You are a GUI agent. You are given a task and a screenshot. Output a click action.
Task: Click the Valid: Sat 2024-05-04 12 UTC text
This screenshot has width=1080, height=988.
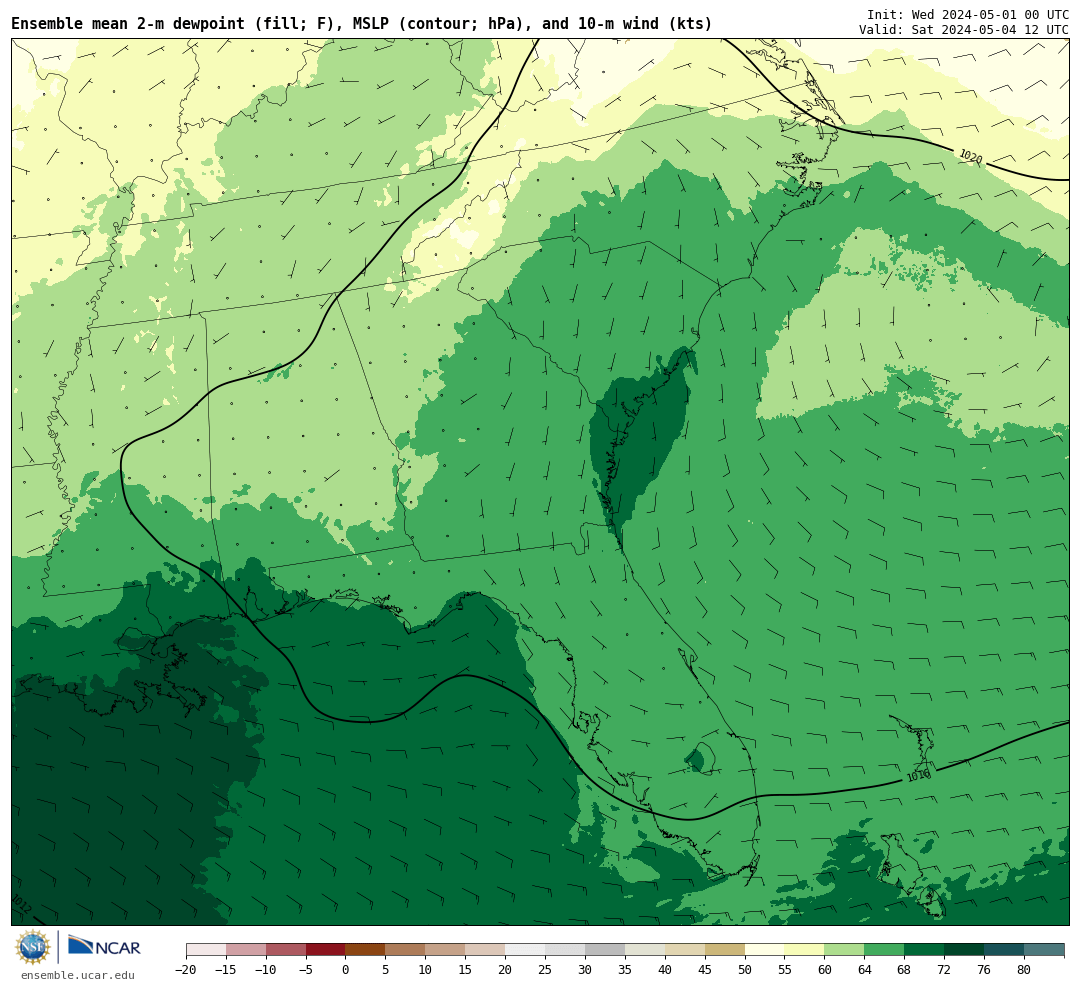[x=964, y=30]
